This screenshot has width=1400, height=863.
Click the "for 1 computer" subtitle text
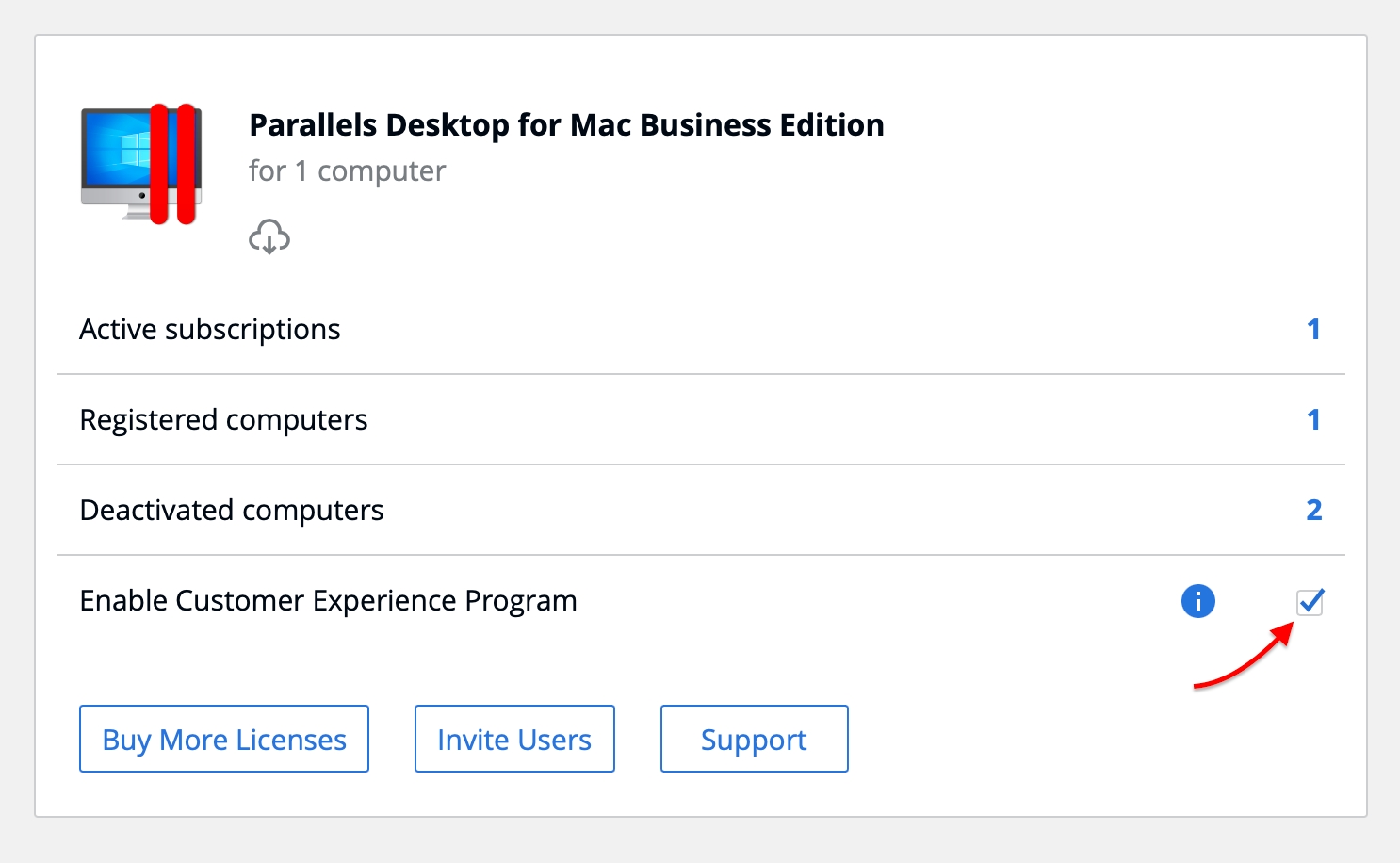coord(347,171)
